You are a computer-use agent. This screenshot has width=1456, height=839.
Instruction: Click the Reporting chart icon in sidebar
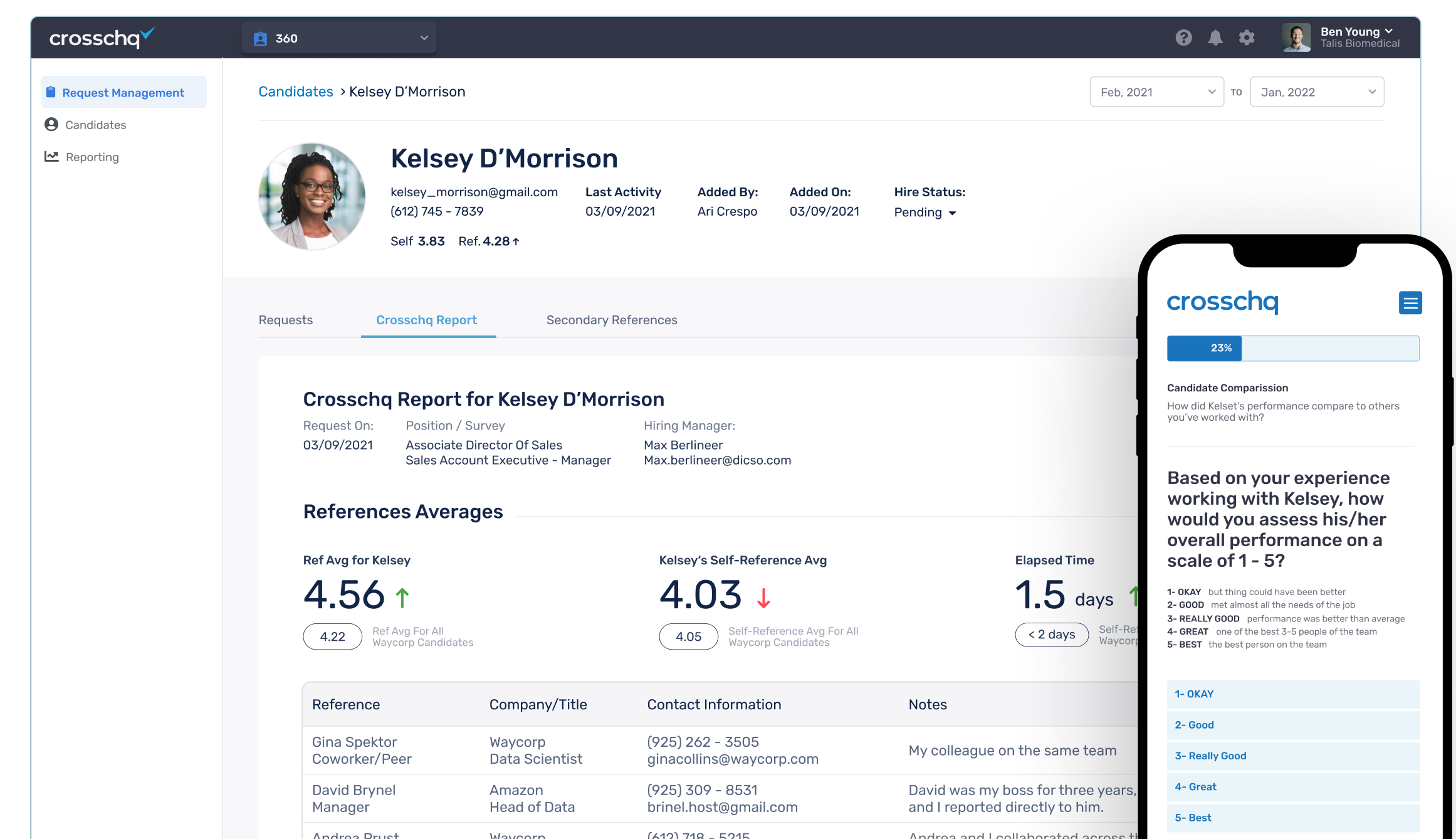(51, 156)
